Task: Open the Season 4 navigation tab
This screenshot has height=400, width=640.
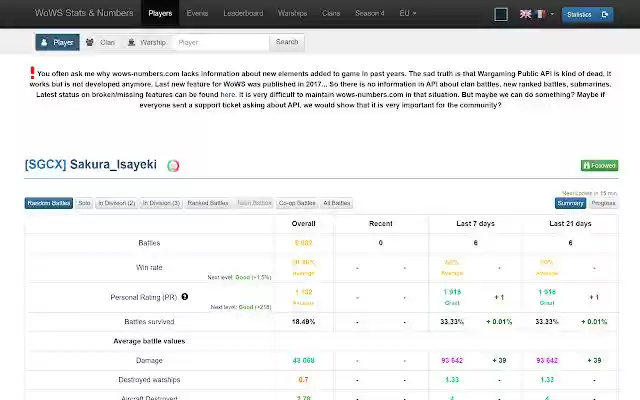Action: coord(369,13)
